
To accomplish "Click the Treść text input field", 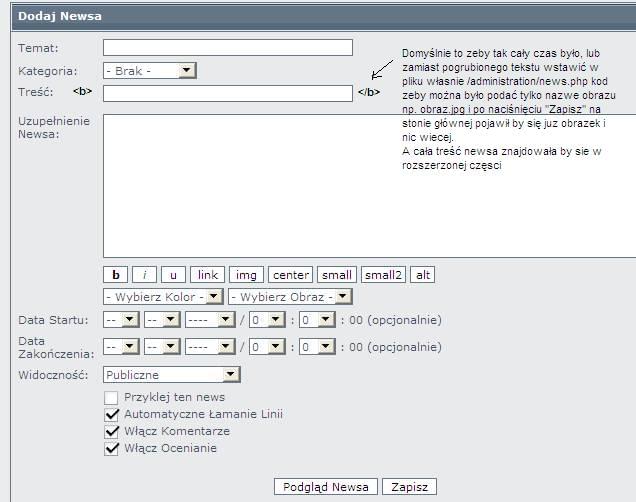I will [x=228, y=93].
